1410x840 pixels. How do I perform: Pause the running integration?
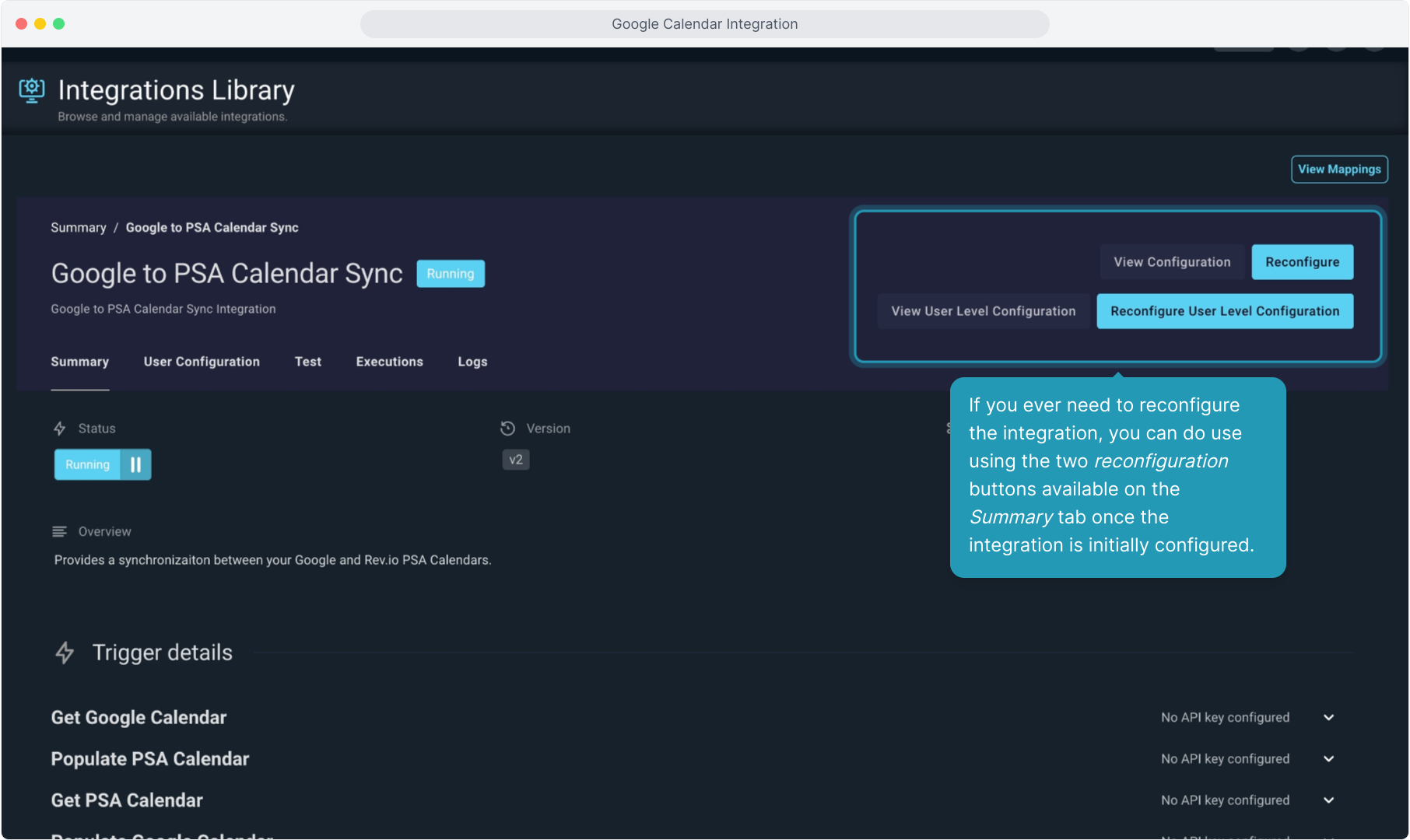coord(136,465)
